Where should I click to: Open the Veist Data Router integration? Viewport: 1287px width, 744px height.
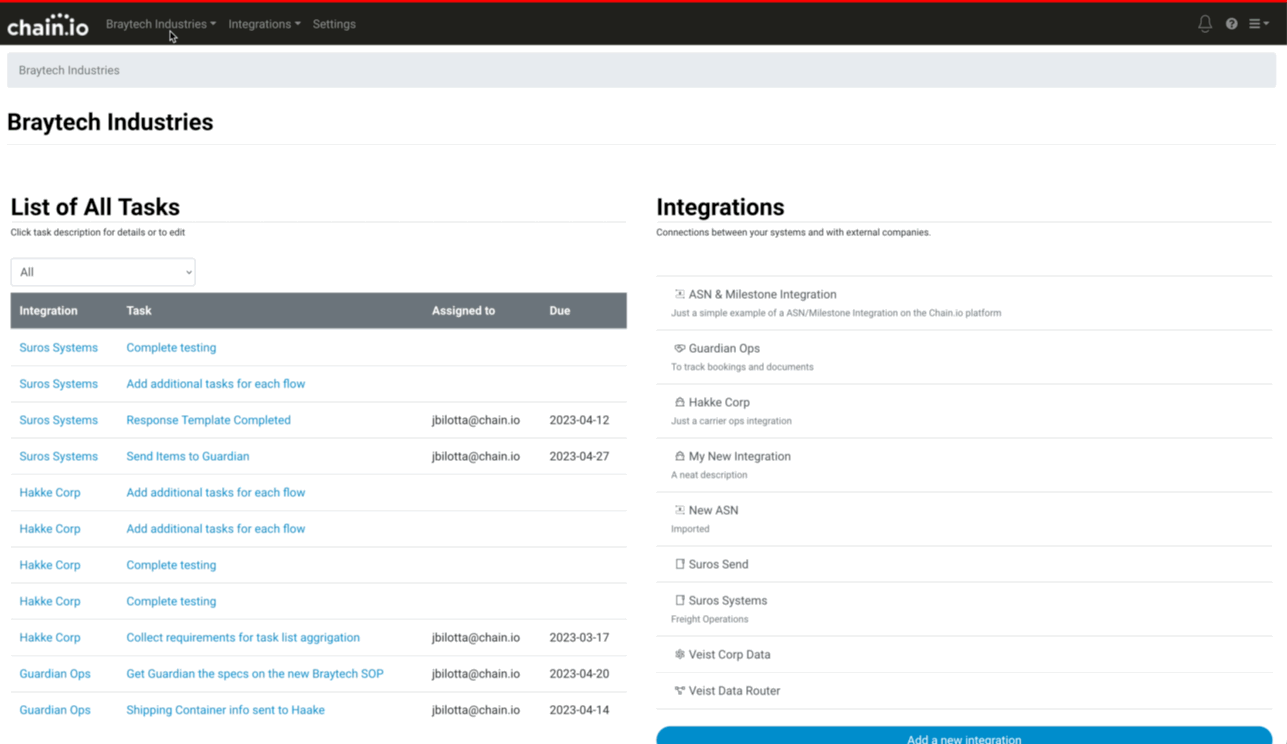pyautogui.click(x=734, y=690)
